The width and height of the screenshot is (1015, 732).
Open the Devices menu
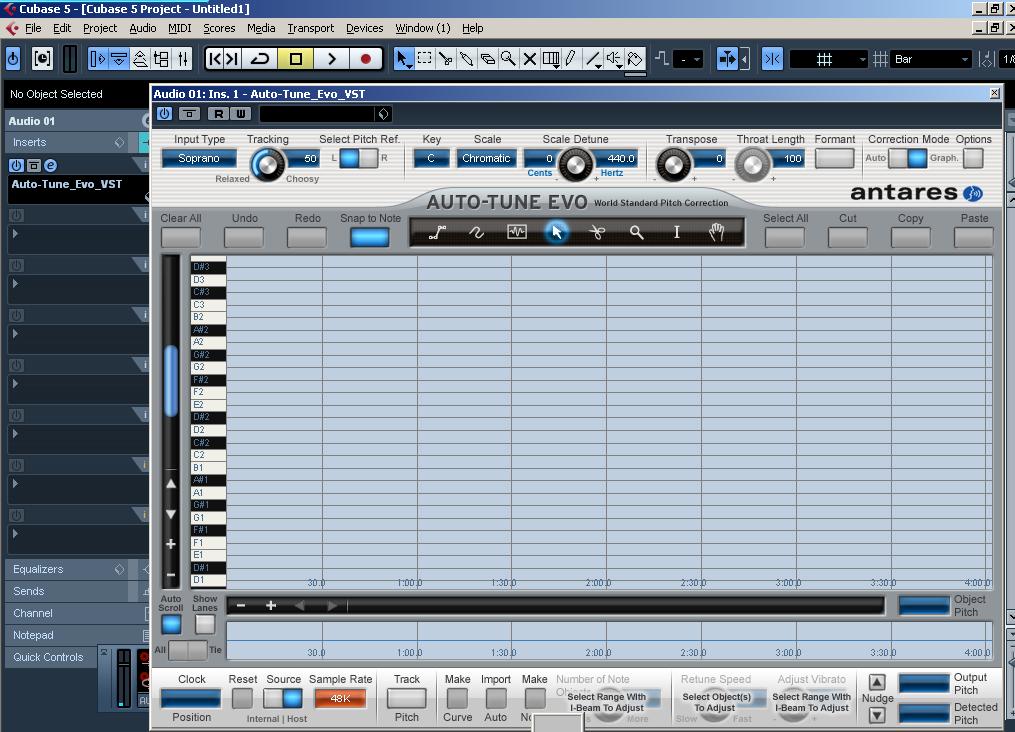(364, 28)
